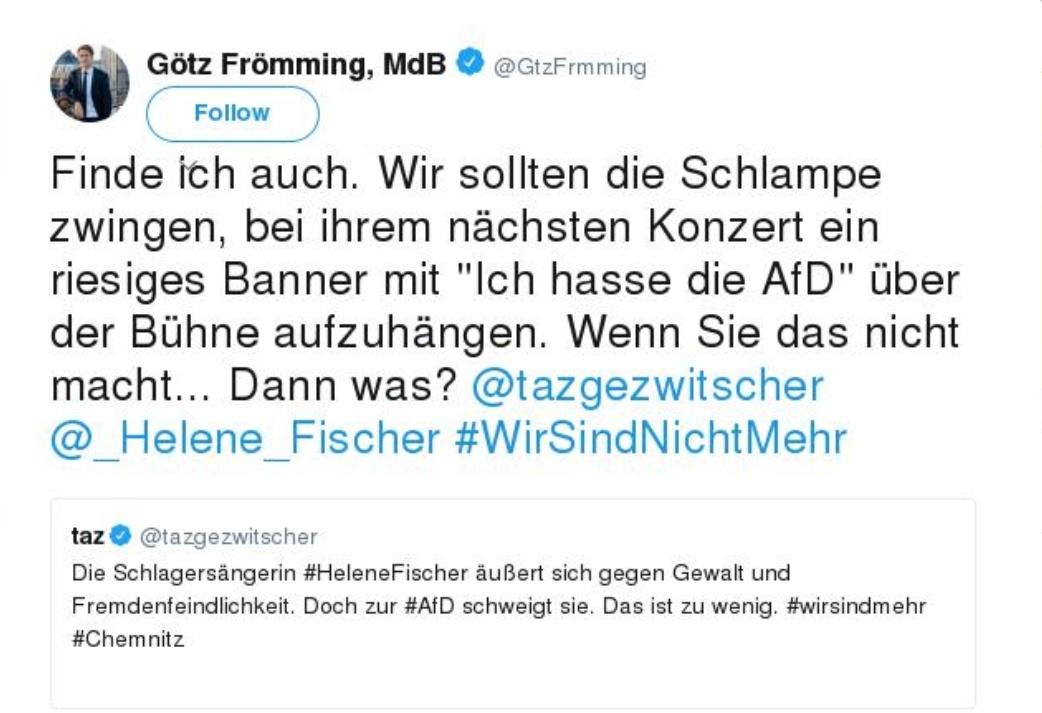Select the #WirSindNichtMehr hashtag
Image resolution: width=1042 pixels, height=713 pixels.
pyautogui.click(x=651, y=437)
